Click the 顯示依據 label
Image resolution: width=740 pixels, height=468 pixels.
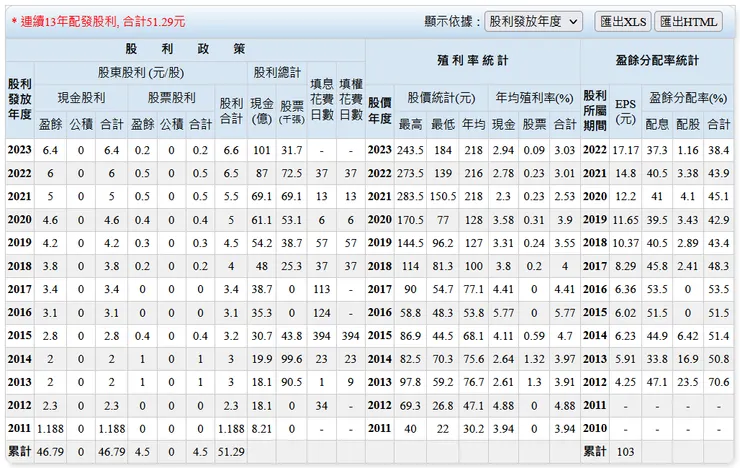click(452, 22)
